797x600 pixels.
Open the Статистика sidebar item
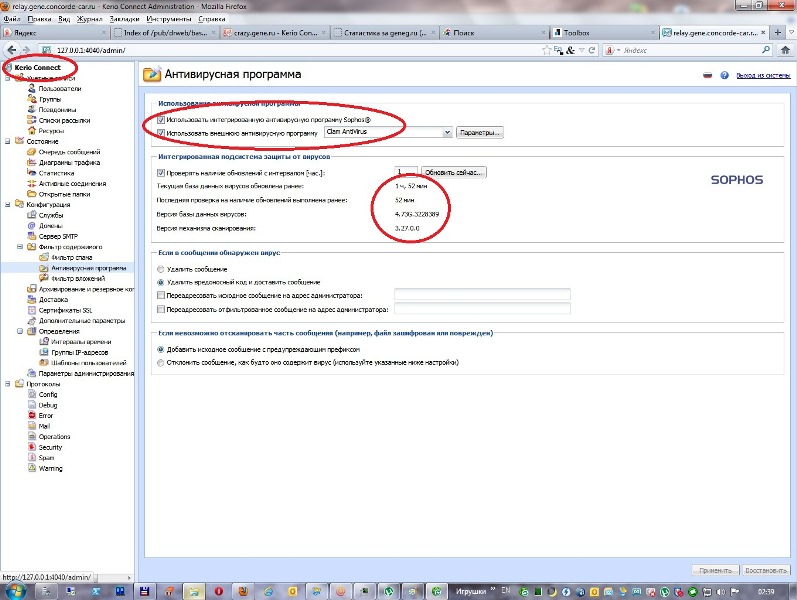coord(56,173)
